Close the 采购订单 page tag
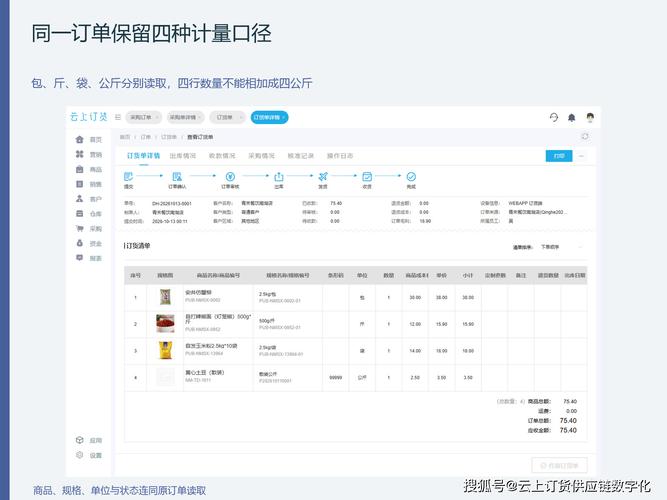 157,117
